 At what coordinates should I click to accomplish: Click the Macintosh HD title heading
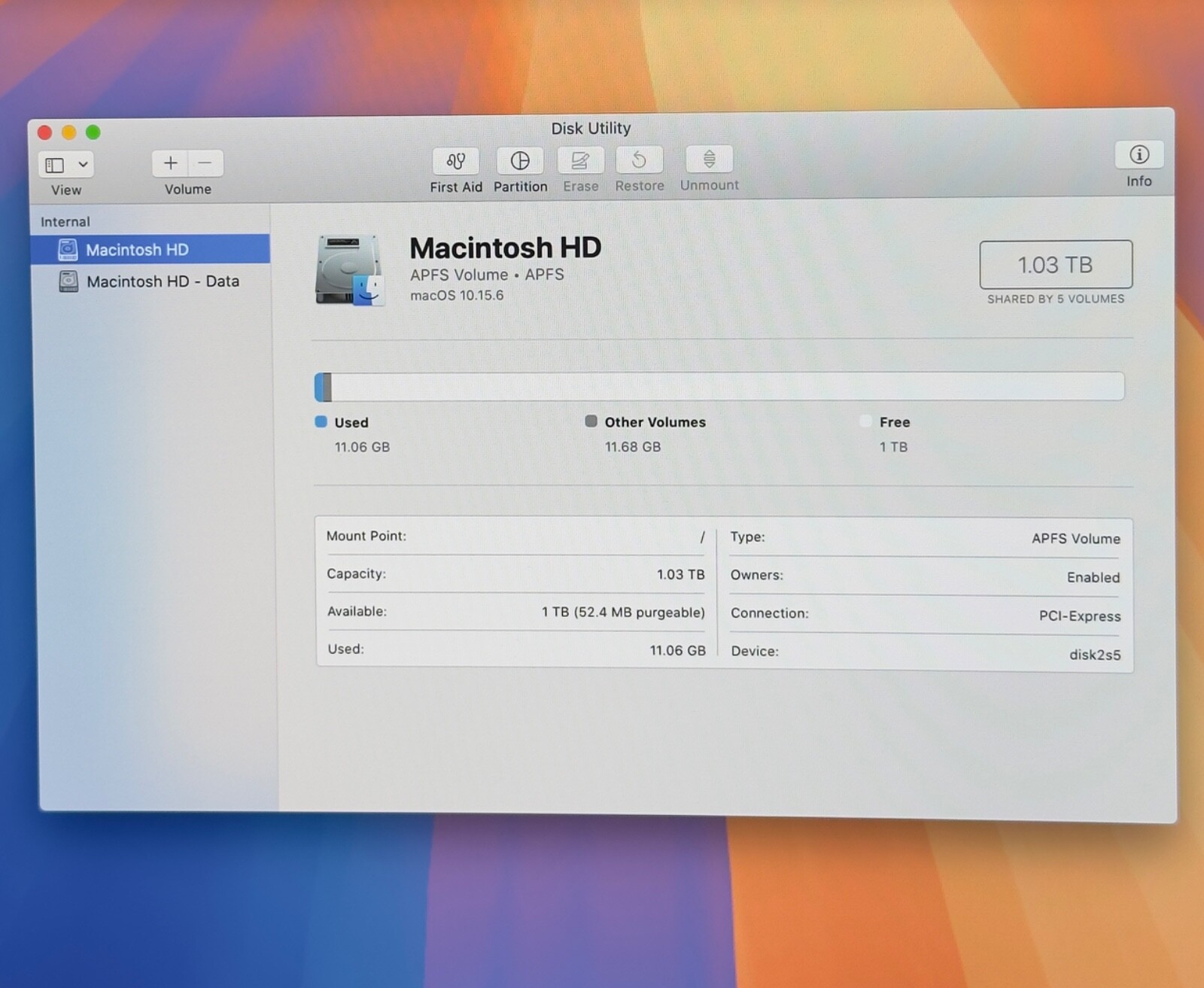click(x=506, y=248)
